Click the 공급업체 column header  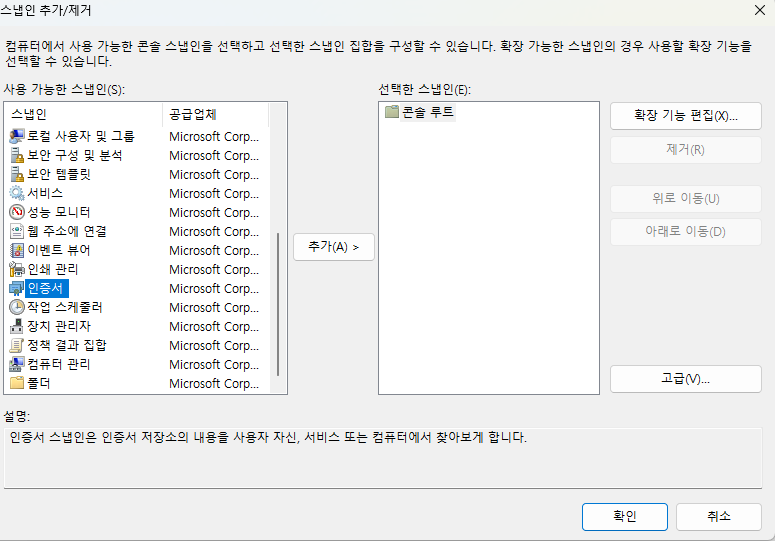[215, 115]
